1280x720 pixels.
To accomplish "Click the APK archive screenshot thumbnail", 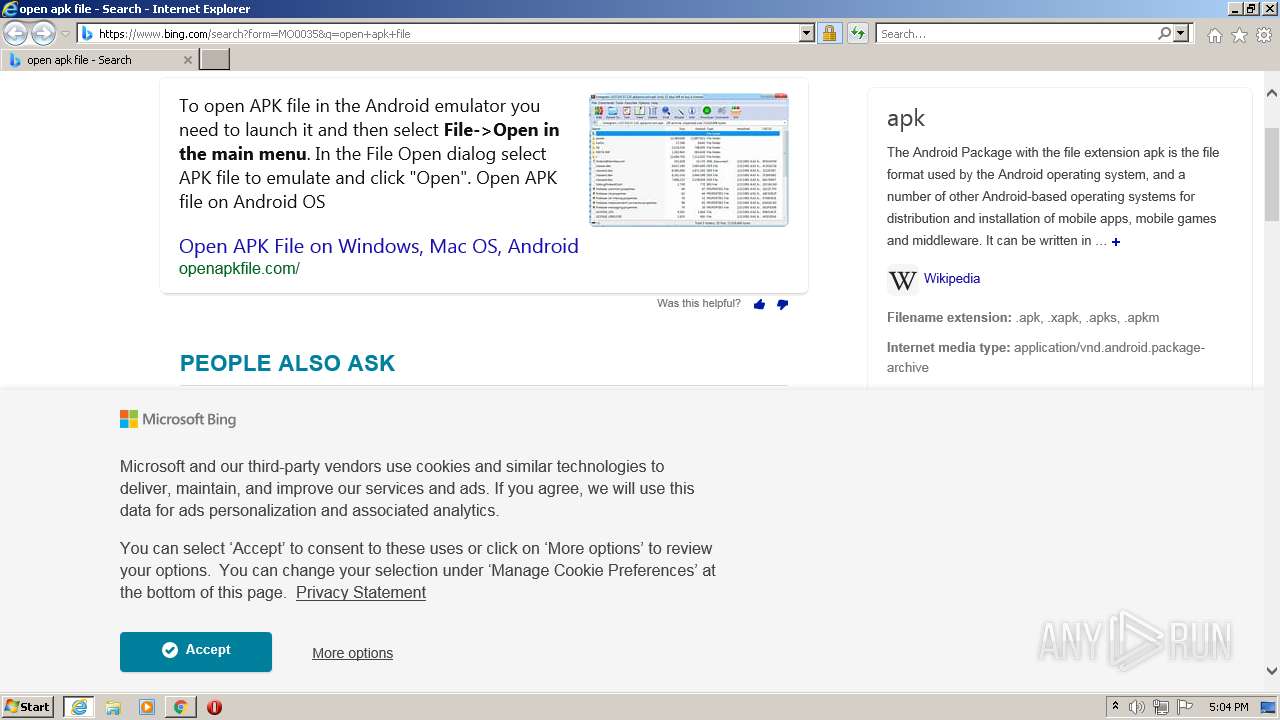I will click(x=688, y=160).
